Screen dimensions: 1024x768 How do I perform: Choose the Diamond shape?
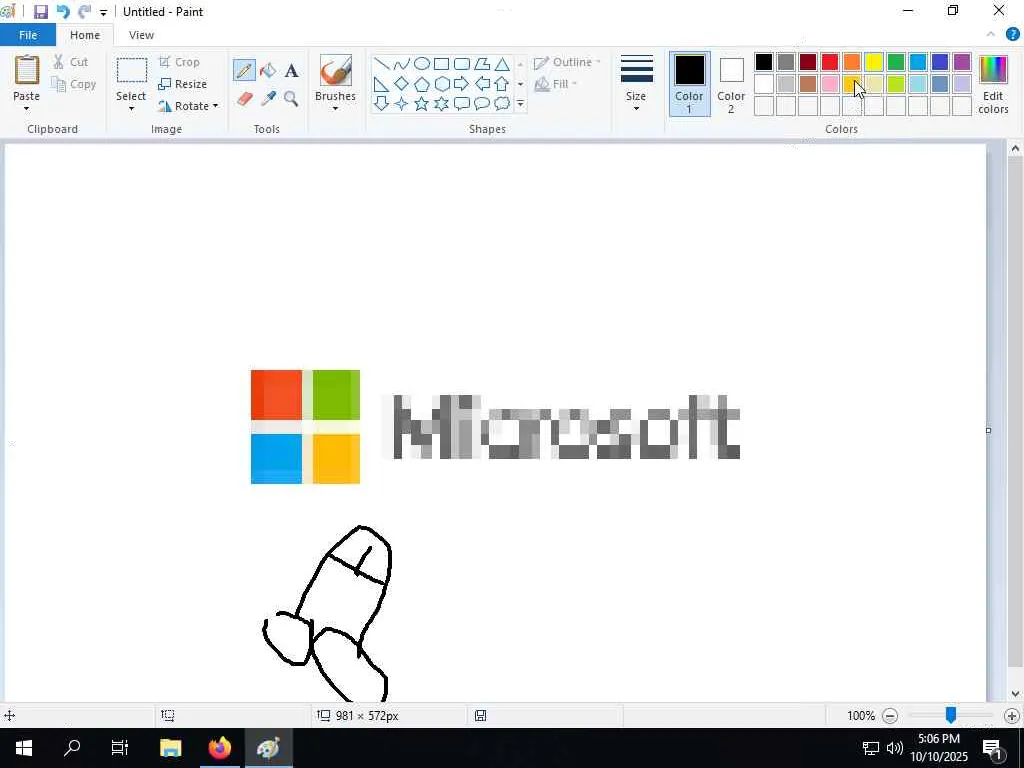click(402, 84)
